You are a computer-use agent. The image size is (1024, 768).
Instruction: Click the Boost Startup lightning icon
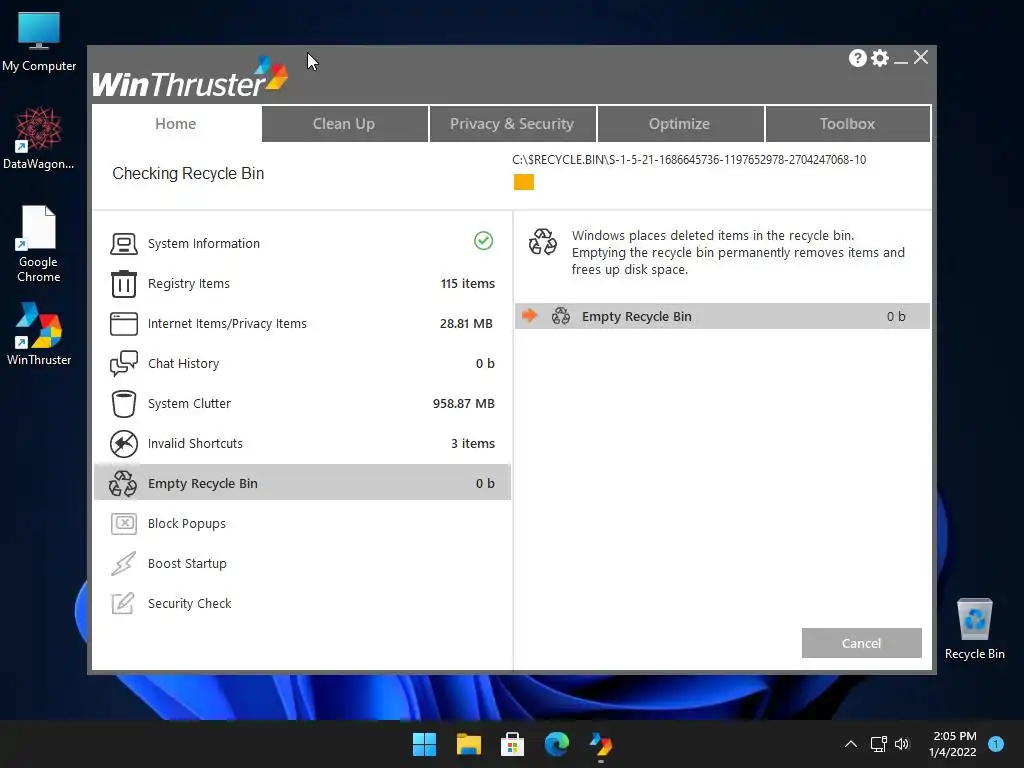pos(123,564)
